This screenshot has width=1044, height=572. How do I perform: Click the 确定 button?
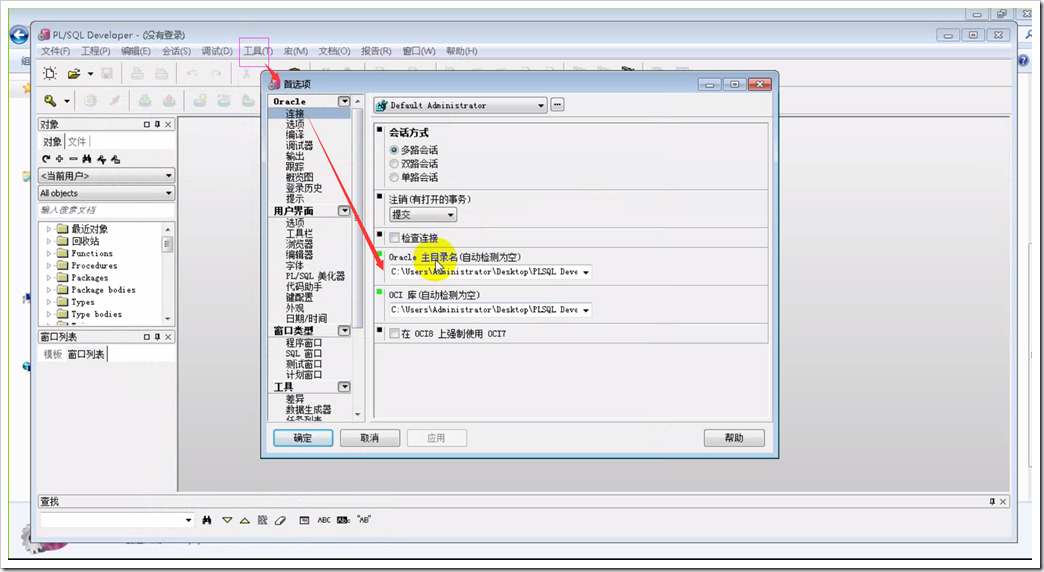(x=303, y=438)
